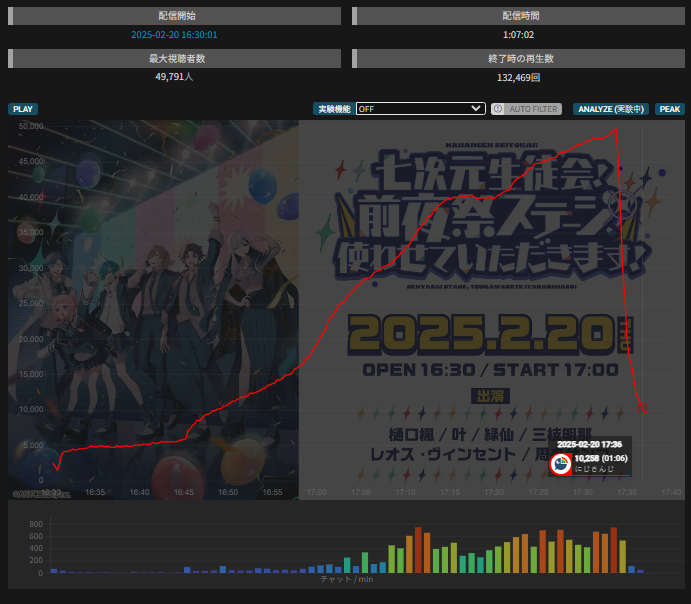Click the 800 label on chat chart axis

[x=36, y=524]
